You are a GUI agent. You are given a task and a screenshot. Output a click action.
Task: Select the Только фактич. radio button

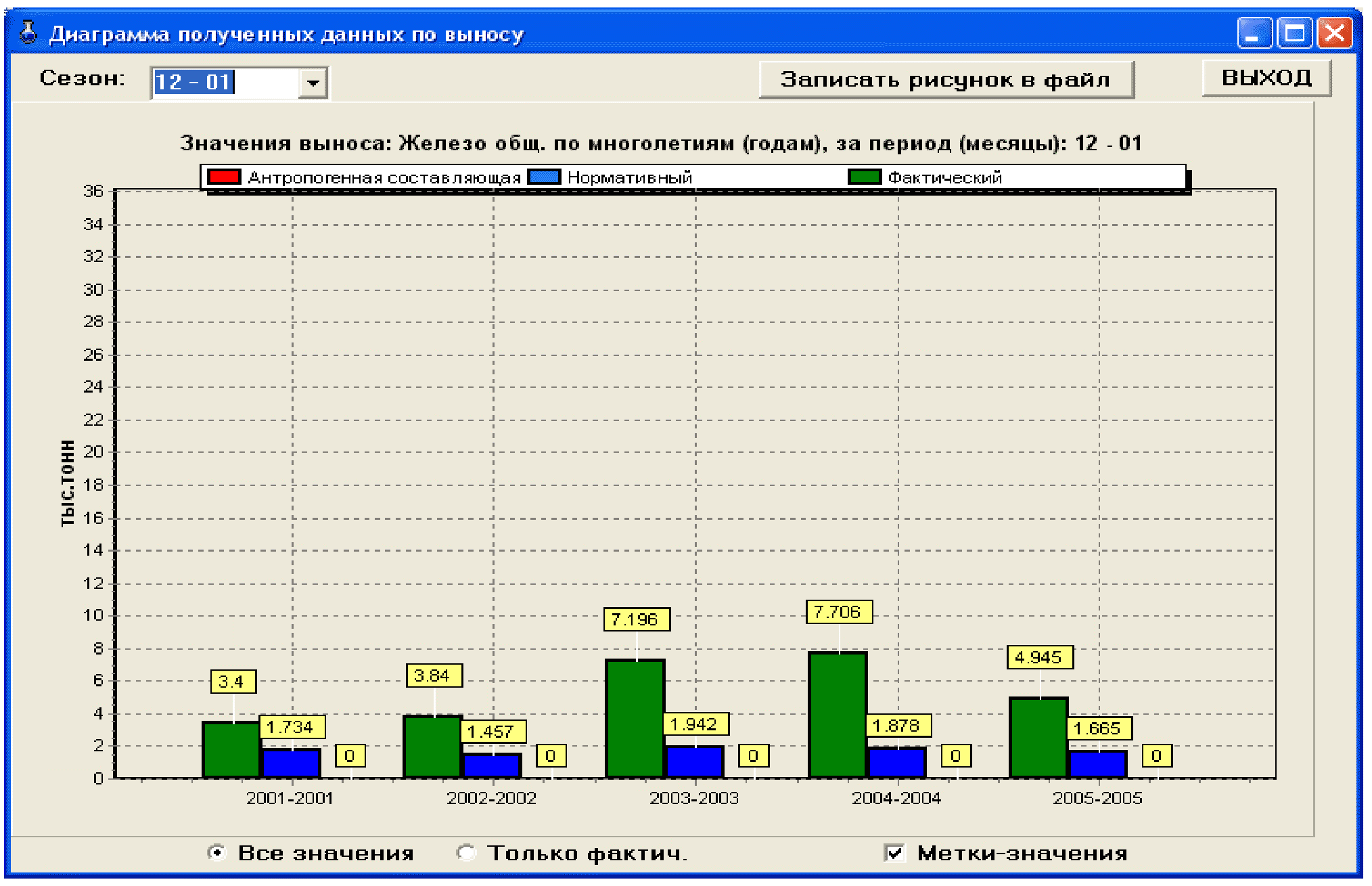tap(466, 853)
